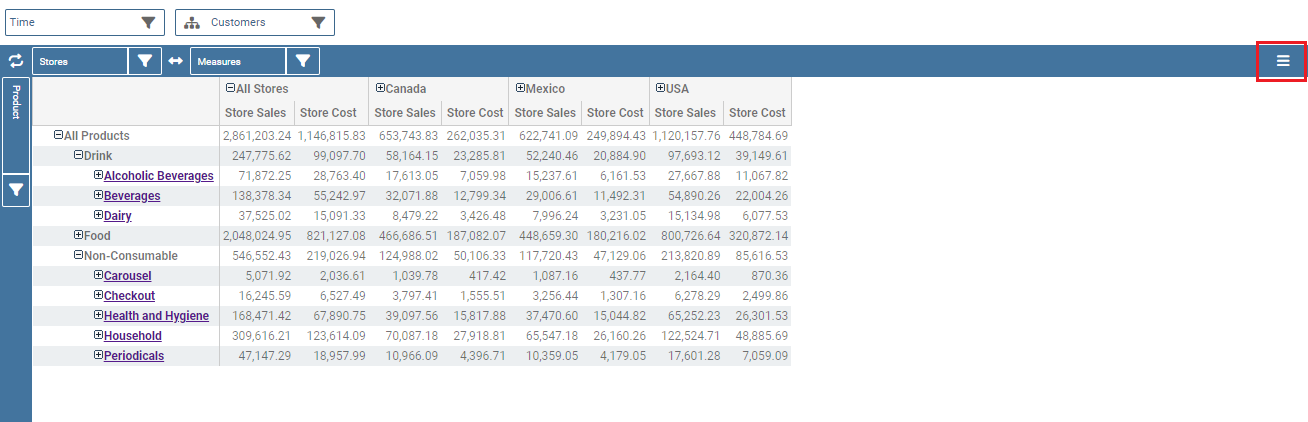
Task: Collapse the All Stores column
Action: tap(230, 88)
